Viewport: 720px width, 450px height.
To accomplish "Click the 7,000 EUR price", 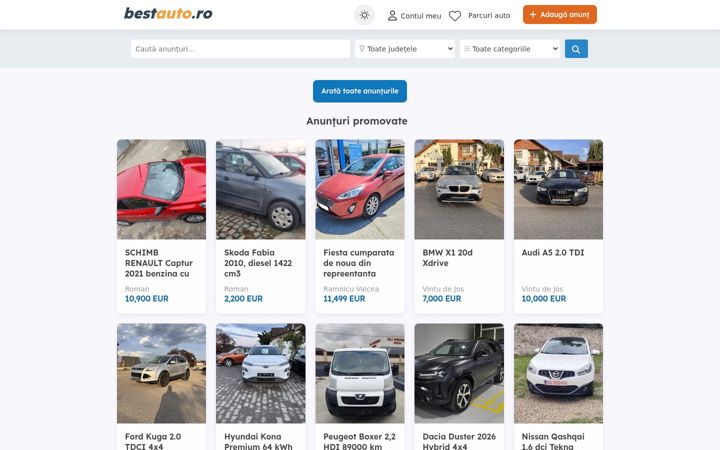I will (x=442, y=298).
